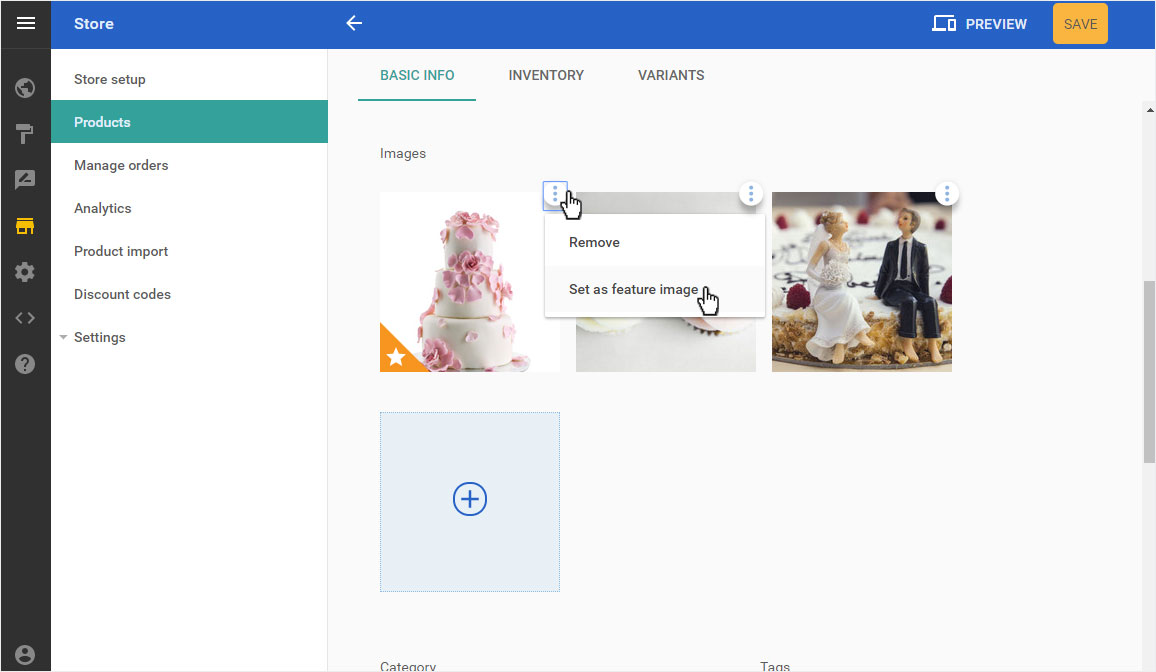Open the hamburger menu
This screenshot has width=1156, height=672.
pos(26,24)
